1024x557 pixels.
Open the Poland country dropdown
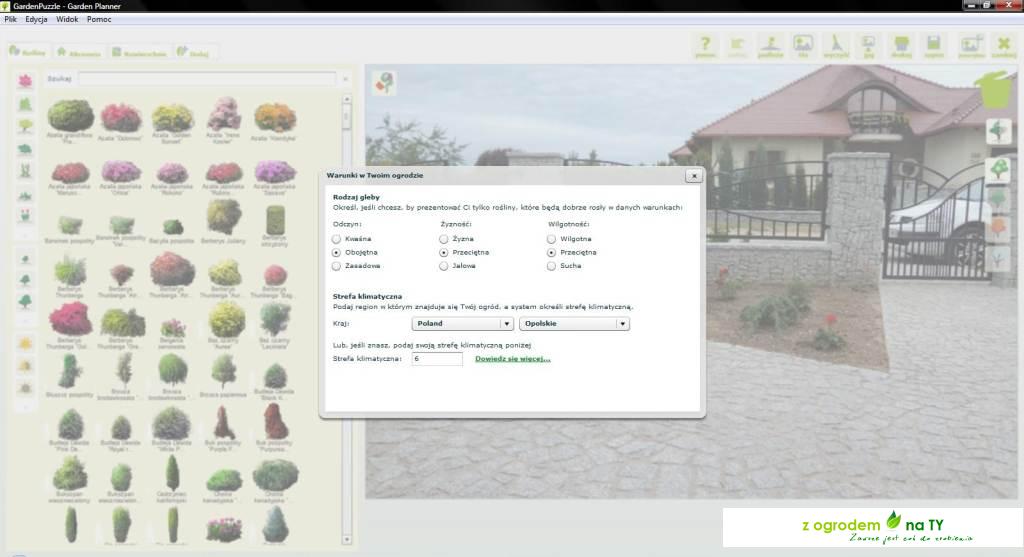click(x=462, y=324)
